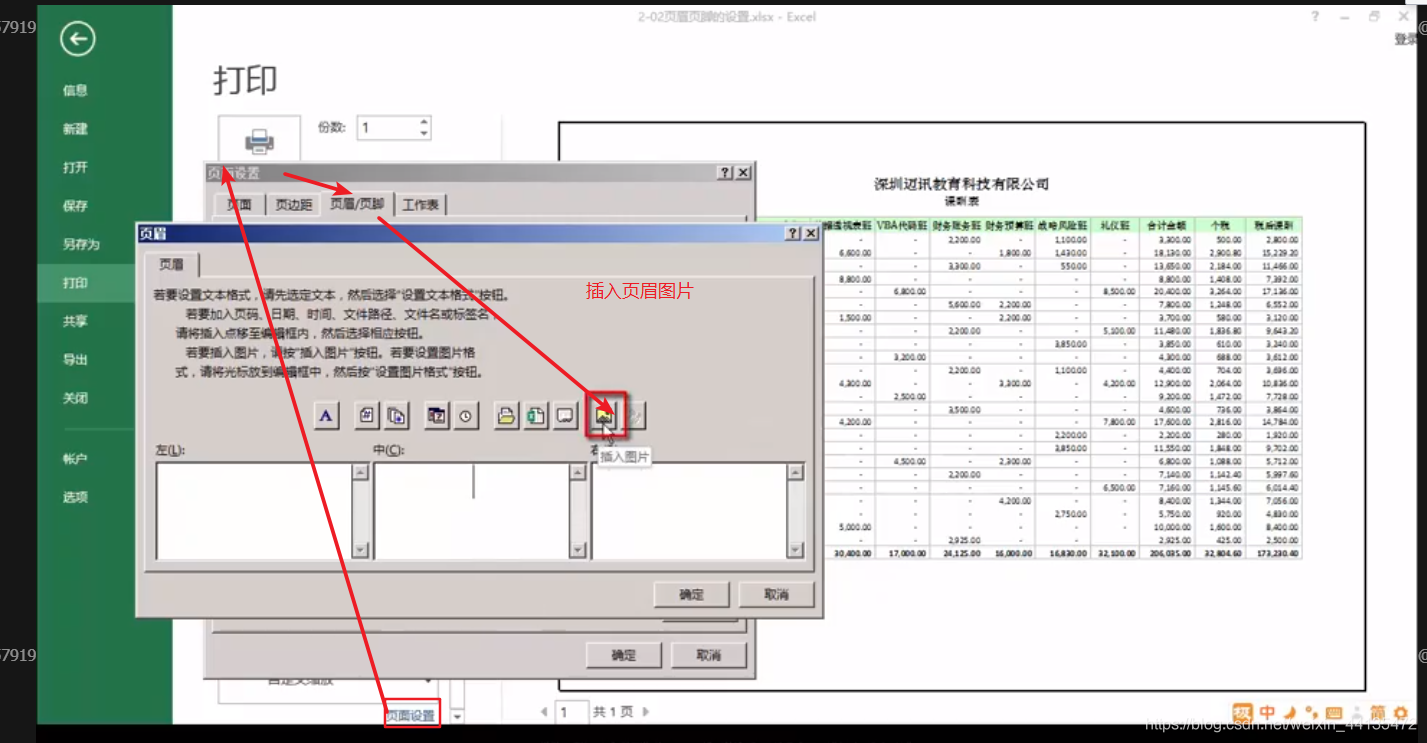Select 页眉/页脚 tab in 页面设置

(x=357, y=203)
